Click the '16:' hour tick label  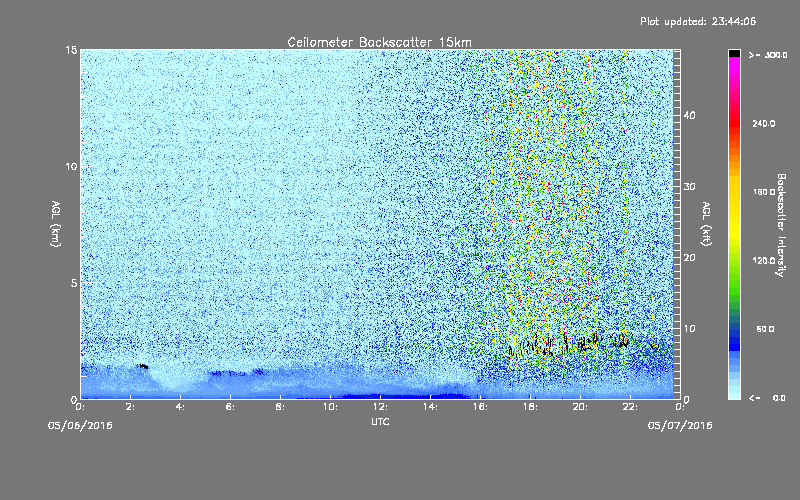[481, 407]
